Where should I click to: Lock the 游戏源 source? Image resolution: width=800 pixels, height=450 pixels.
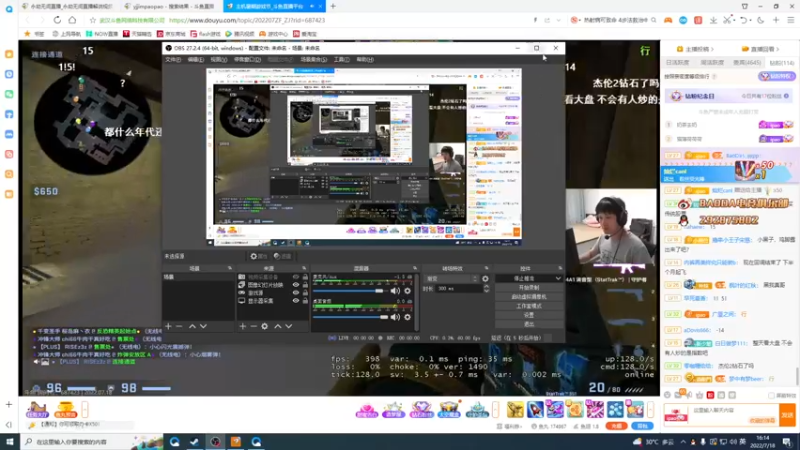point(305,293)
